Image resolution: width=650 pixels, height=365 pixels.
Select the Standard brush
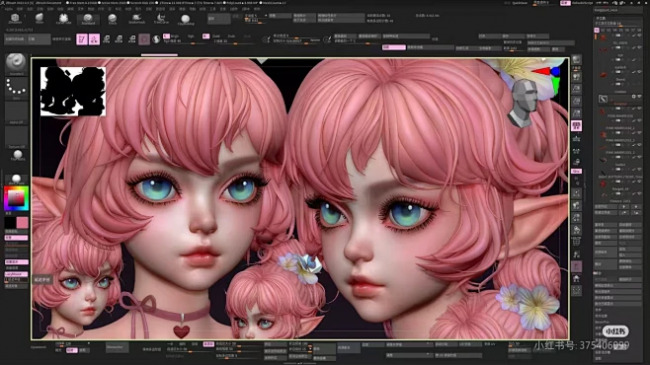click(x=88, y=19)
